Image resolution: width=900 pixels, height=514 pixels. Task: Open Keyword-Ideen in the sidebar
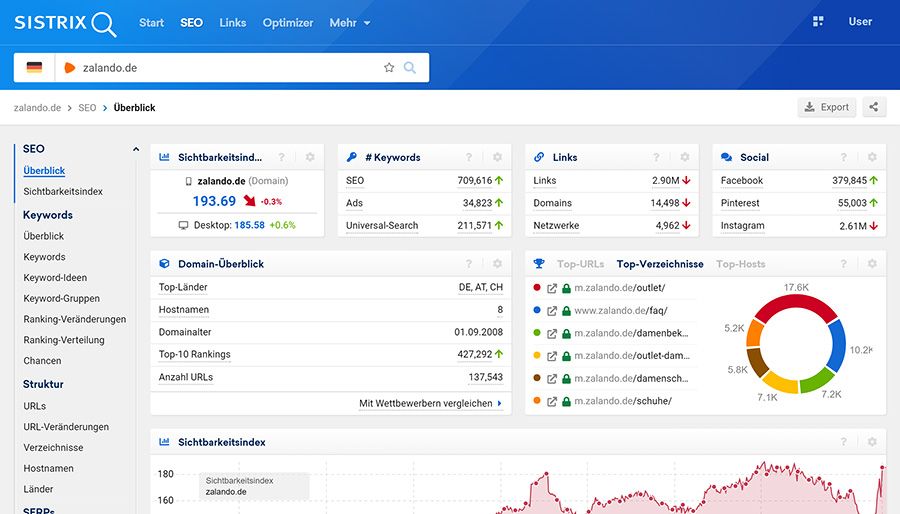coord(55,278)
